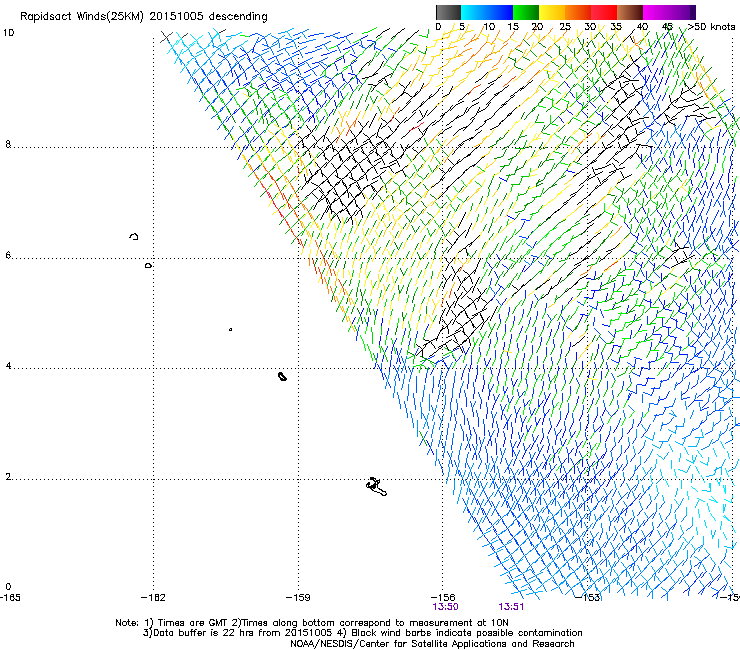Screen dimensions: 740x650
Task: Click the "-156" longitude axis label
Action: (443, 598)
